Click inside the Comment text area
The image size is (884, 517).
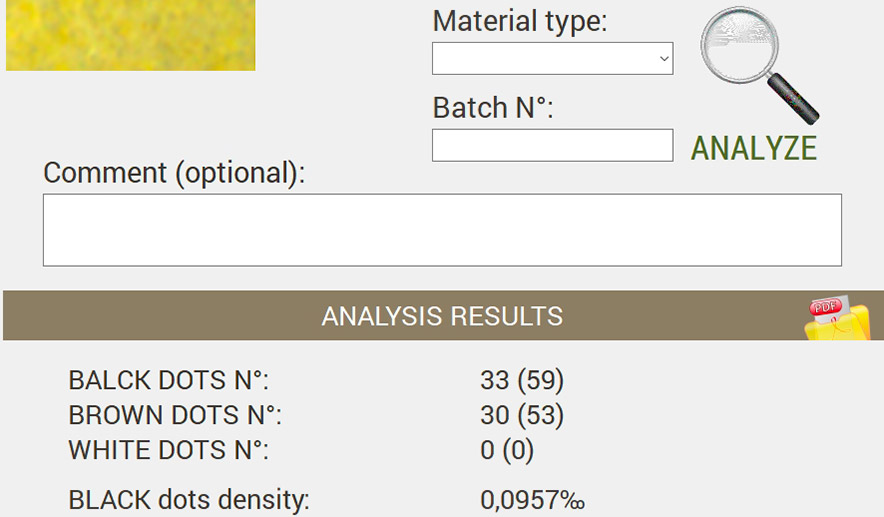pos(443,230)
